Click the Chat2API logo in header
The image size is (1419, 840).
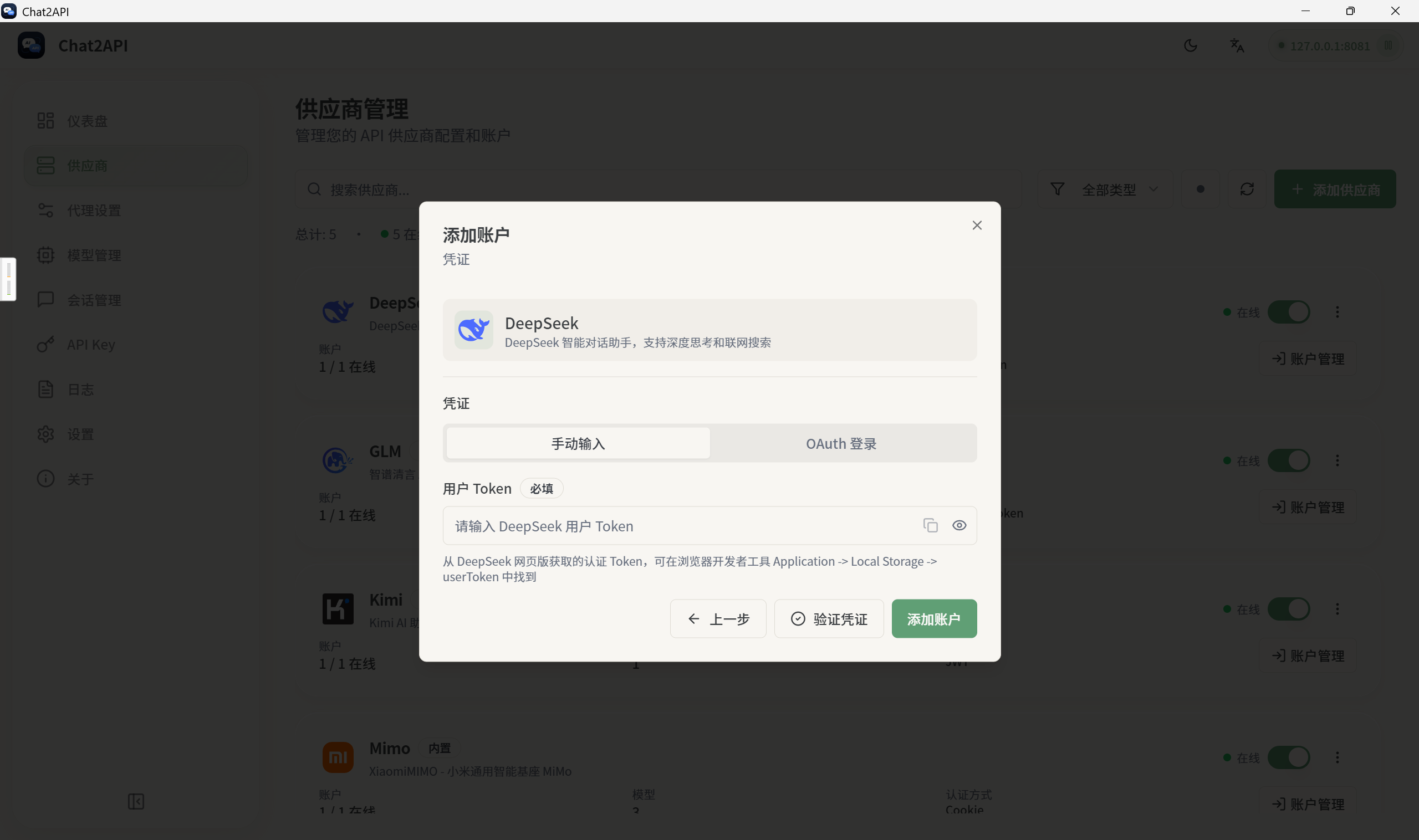coord(31,45)
